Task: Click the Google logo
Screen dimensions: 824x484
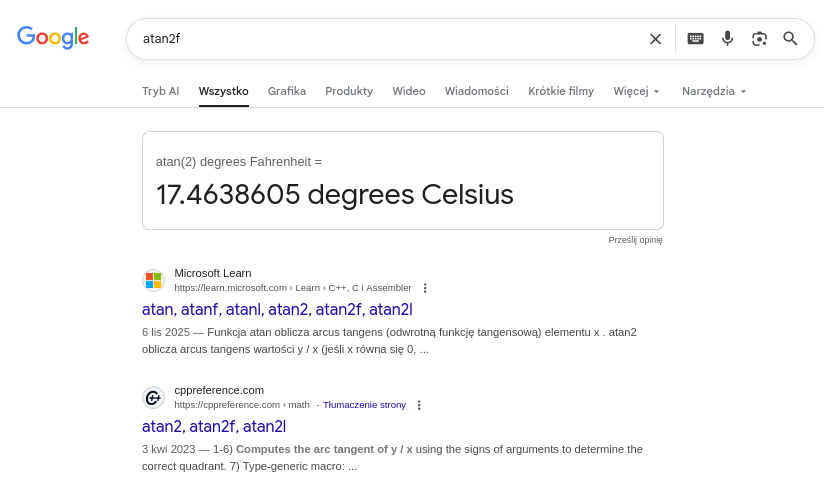Action: click(53, 37)
